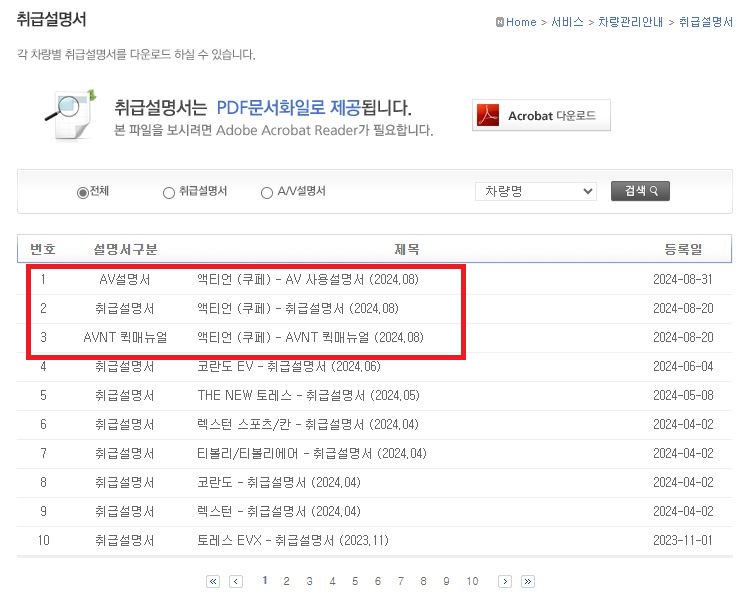Open page 5 in pagination

tap(355, 581)
